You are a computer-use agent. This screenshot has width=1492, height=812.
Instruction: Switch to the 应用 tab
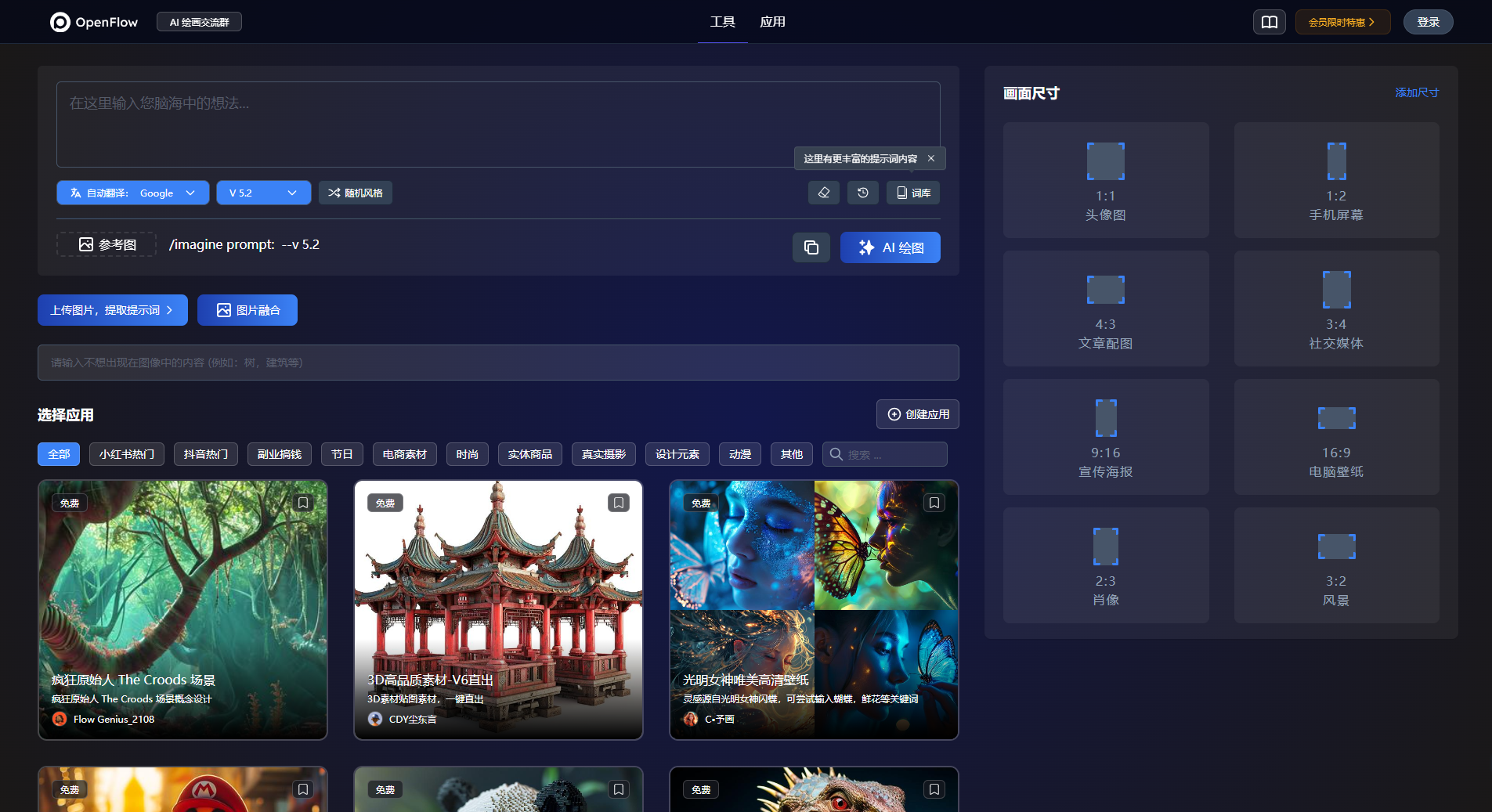[x=772, y=22]
